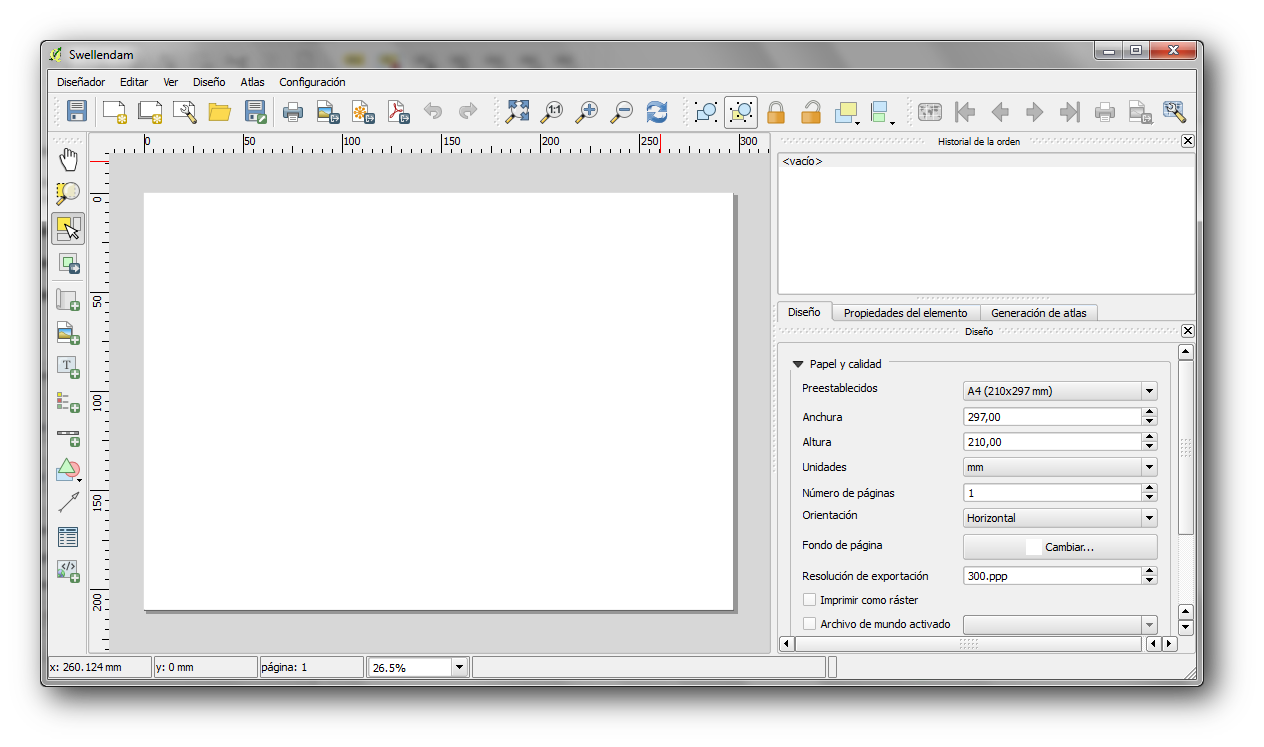This screenshot has width=1264, height=747.
Task: Export the atlas as image icon
Action: tap(1140, 111)
